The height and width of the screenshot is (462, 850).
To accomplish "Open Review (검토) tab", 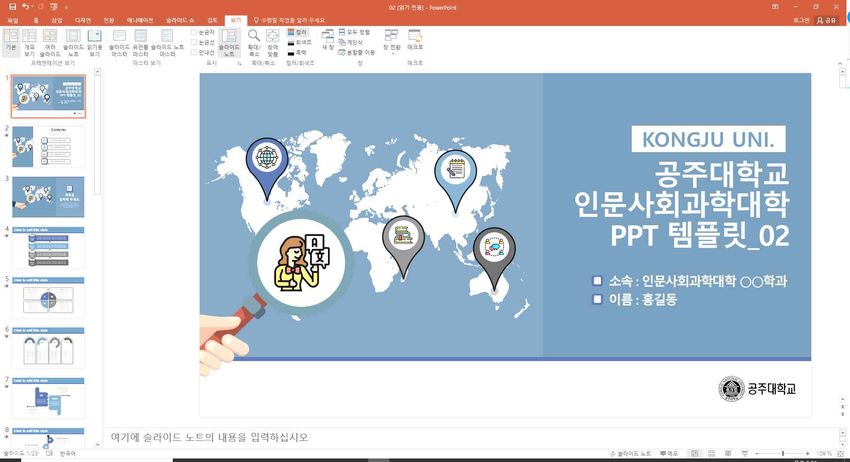I will 212,20.
